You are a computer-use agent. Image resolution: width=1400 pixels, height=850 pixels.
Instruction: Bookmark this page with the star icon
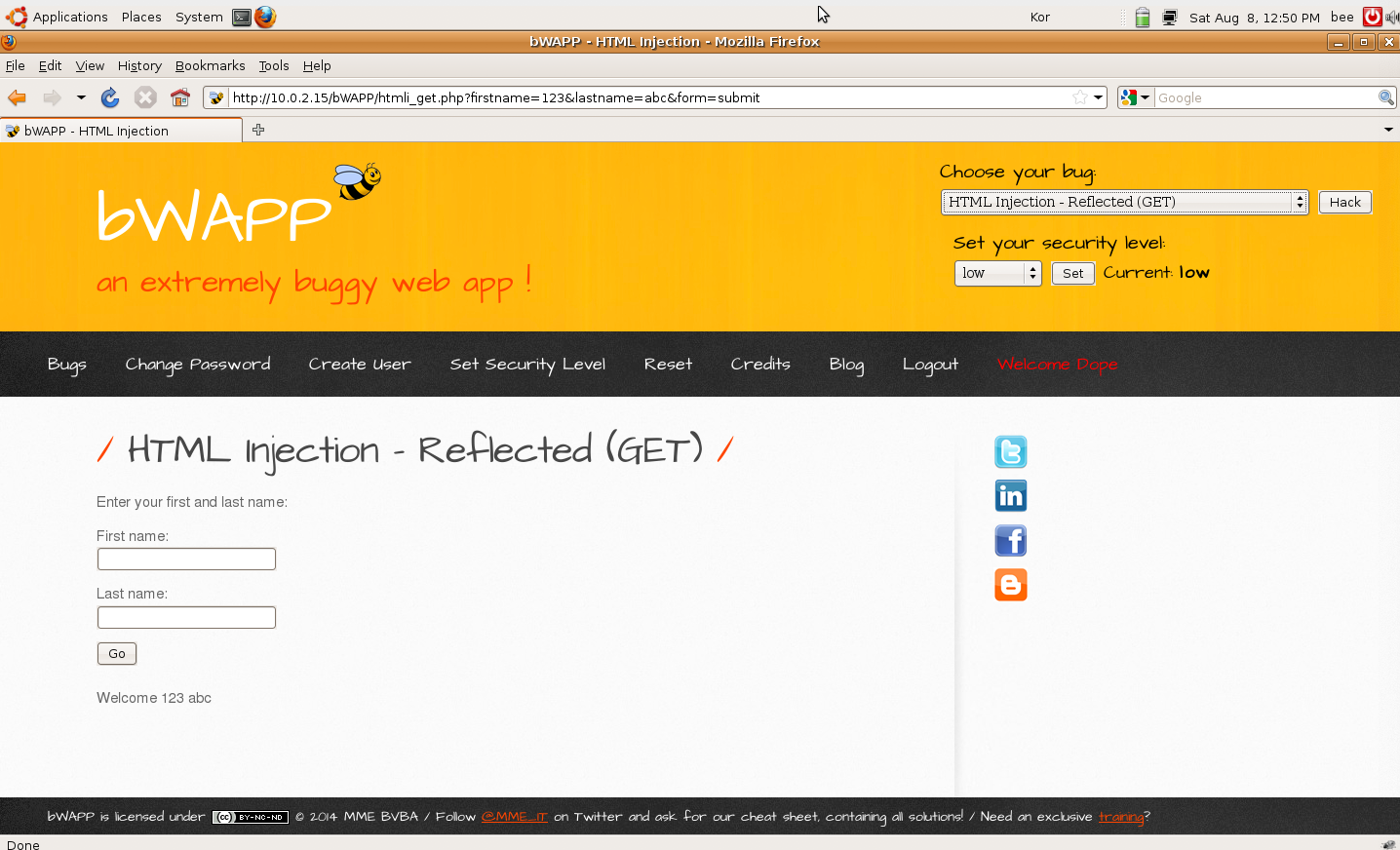tap(1080, 97)
